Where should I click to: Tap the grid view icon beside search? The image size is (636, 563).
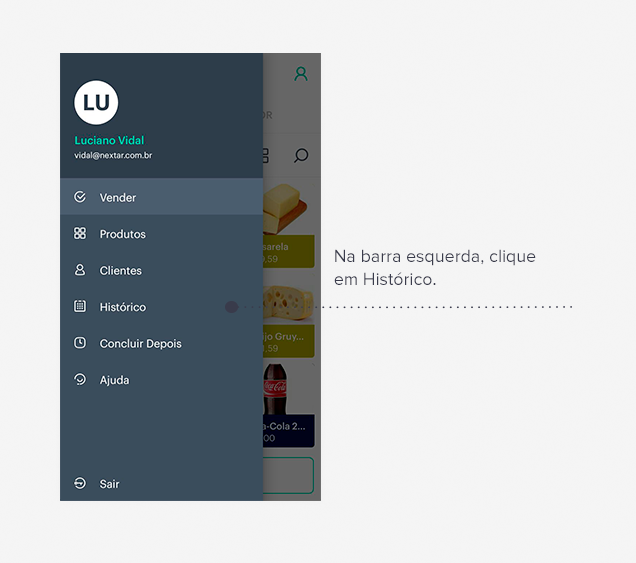[x=266, y=155]
